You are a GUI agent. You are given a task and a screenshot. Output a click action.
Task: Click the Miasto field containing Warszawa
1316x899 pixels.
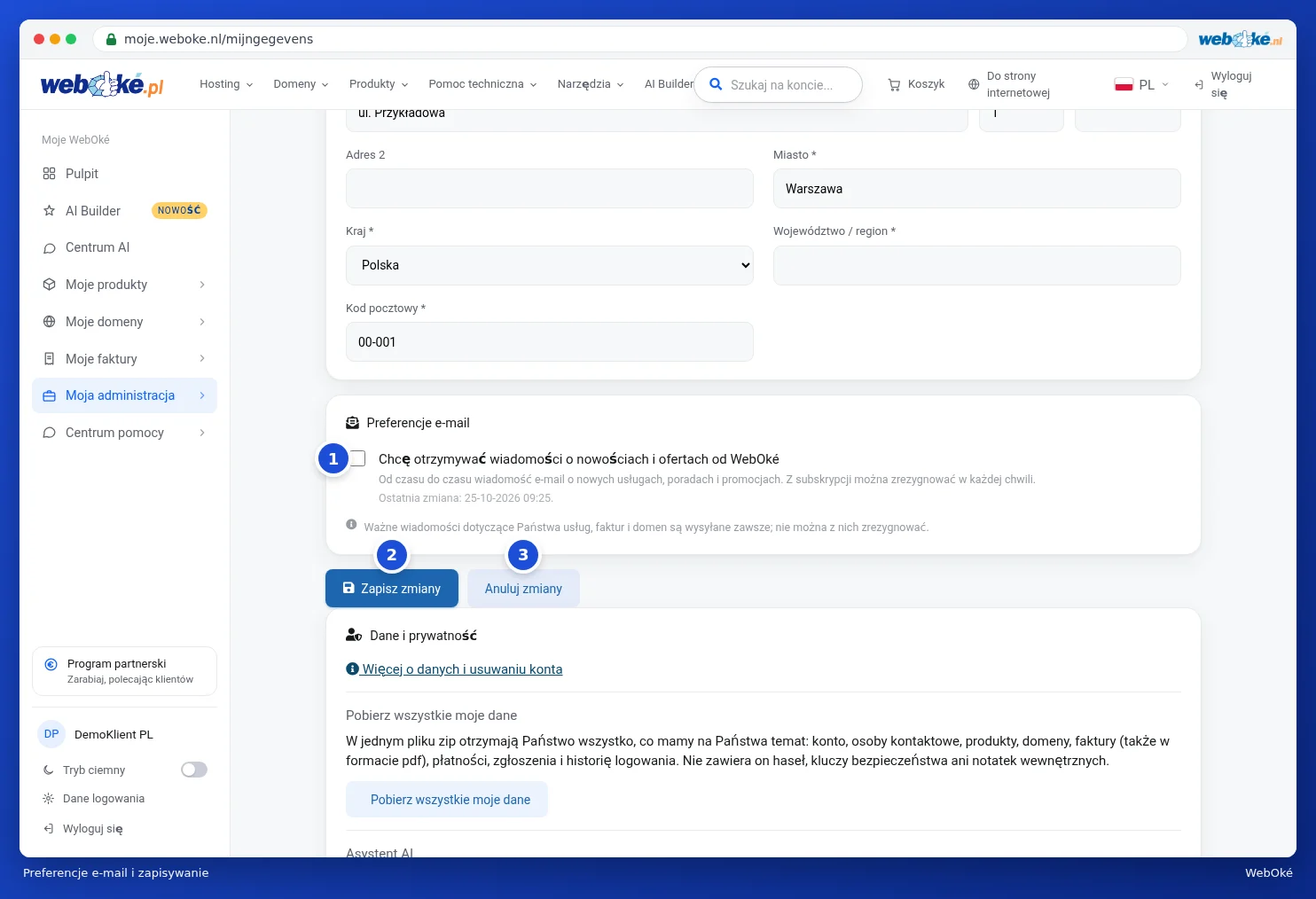click(x=977, y=189)
